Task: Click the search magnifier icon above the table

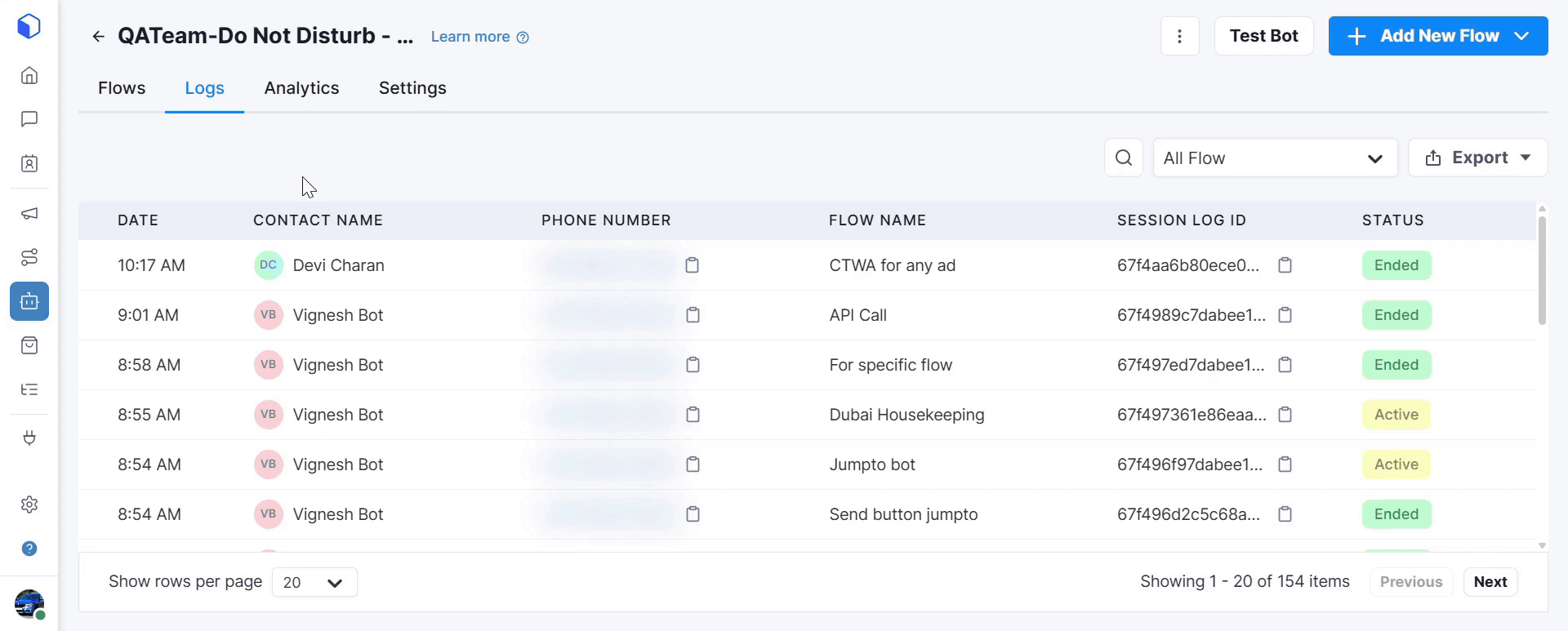Action: pos(1124,158)
